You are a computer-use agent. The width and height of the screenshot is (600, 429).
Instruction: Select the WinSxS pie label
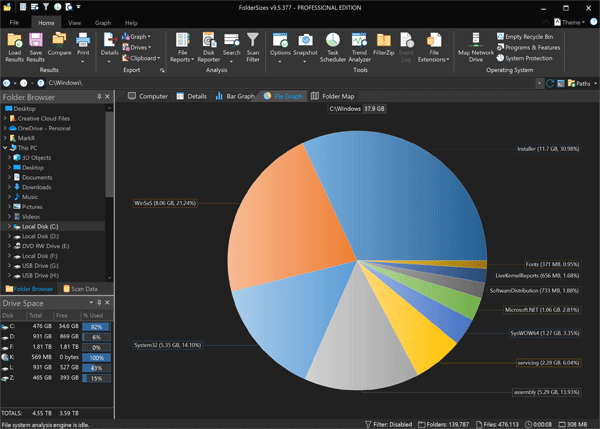click(x=165, y=203)
